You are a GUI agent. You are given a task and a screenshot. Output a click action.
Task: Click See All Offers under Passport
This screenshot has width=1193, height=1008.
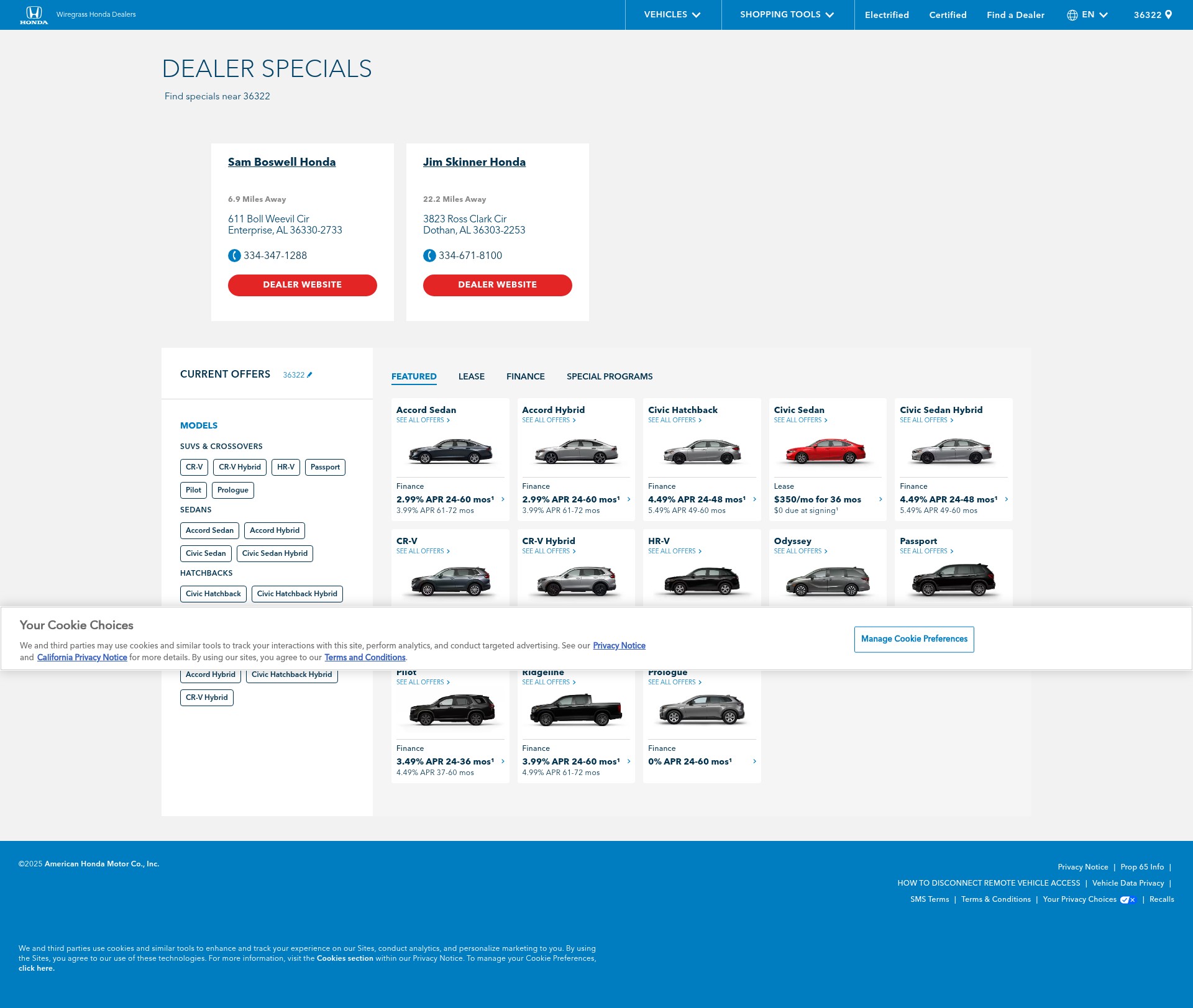pos(926,552)
